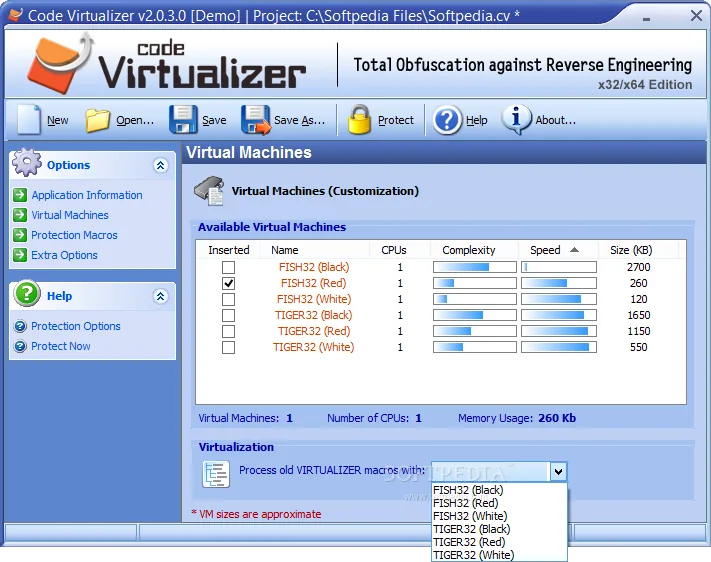
Task: Click help icon beside Protection Options
Action: click(x=20, y=326)
